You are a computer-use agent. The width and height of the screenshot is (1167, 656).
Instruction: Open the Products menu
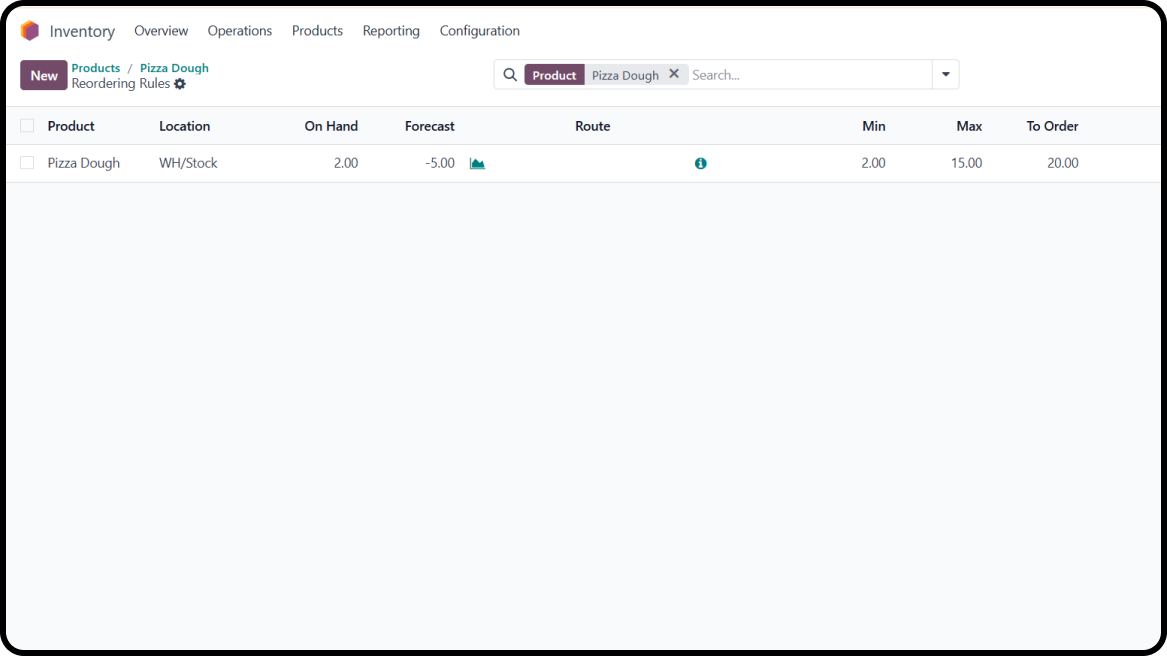tap(317, 31)
